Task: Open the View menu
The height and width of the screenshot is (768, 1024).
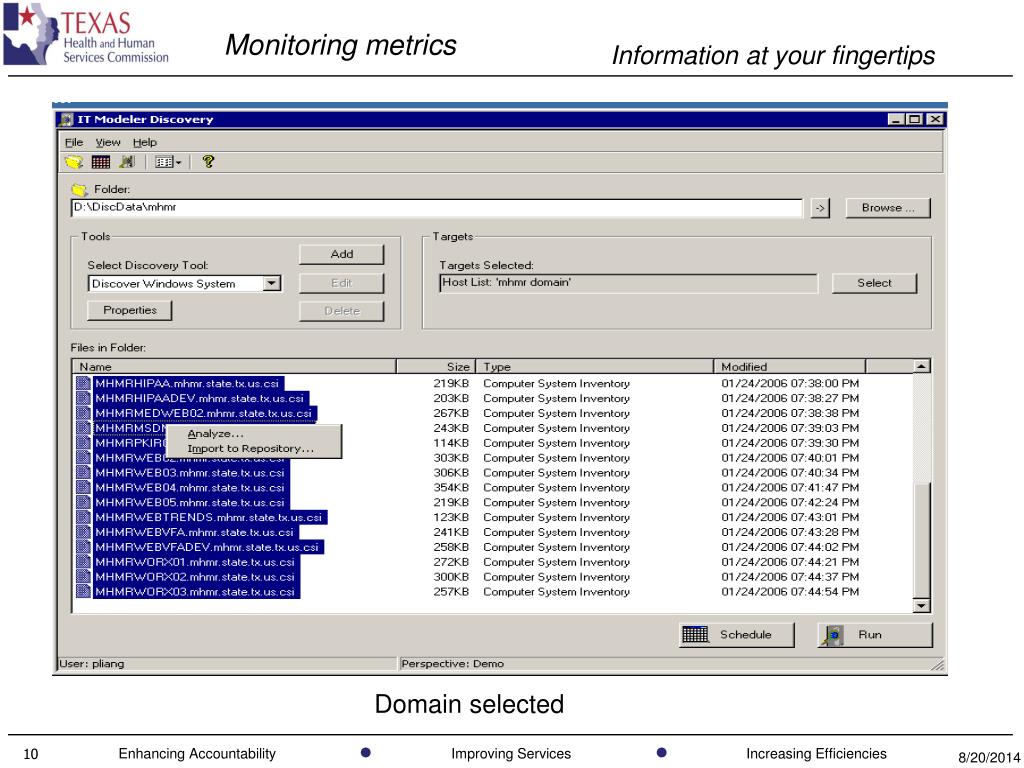Action: point(108,142)
